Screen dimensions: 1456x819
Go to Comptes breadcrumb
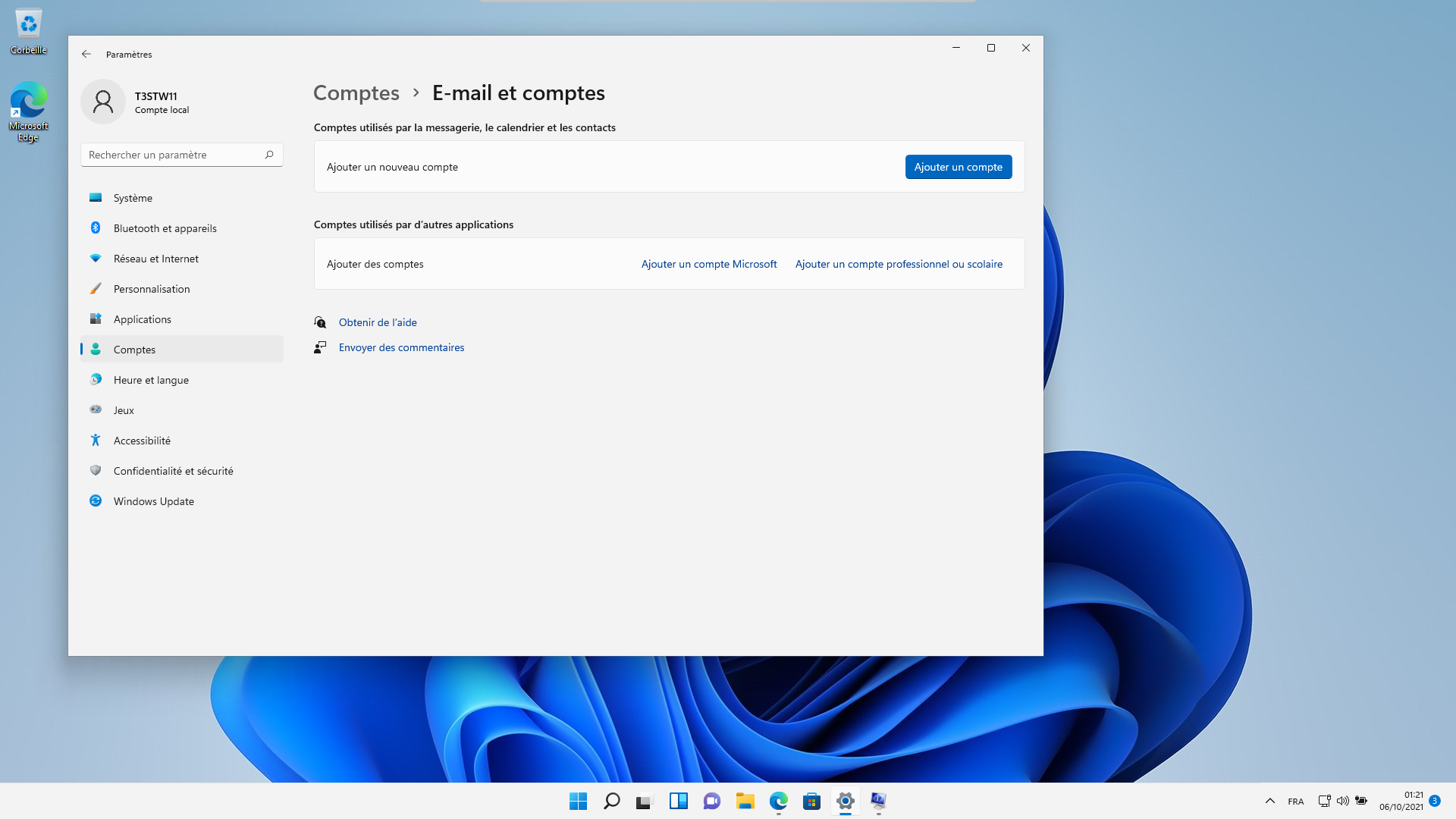356,93
